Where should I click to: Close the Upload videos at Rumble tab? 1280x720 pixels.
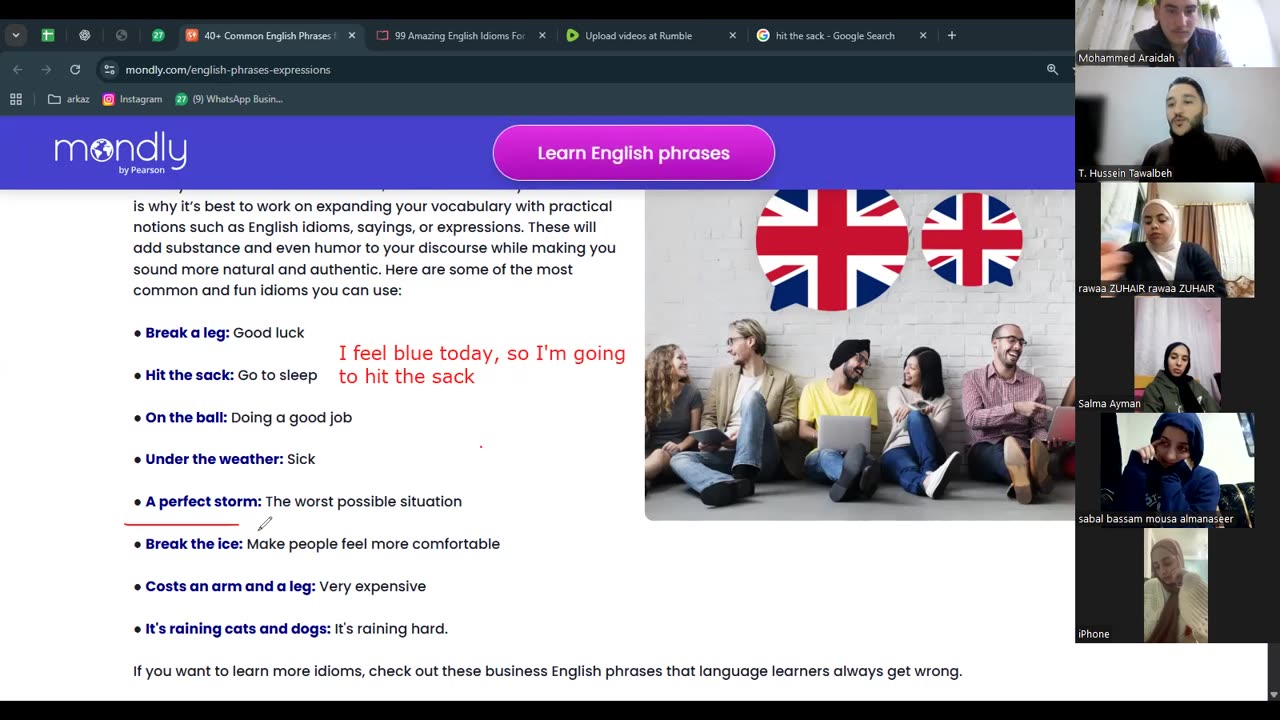(x=732, y=35)
